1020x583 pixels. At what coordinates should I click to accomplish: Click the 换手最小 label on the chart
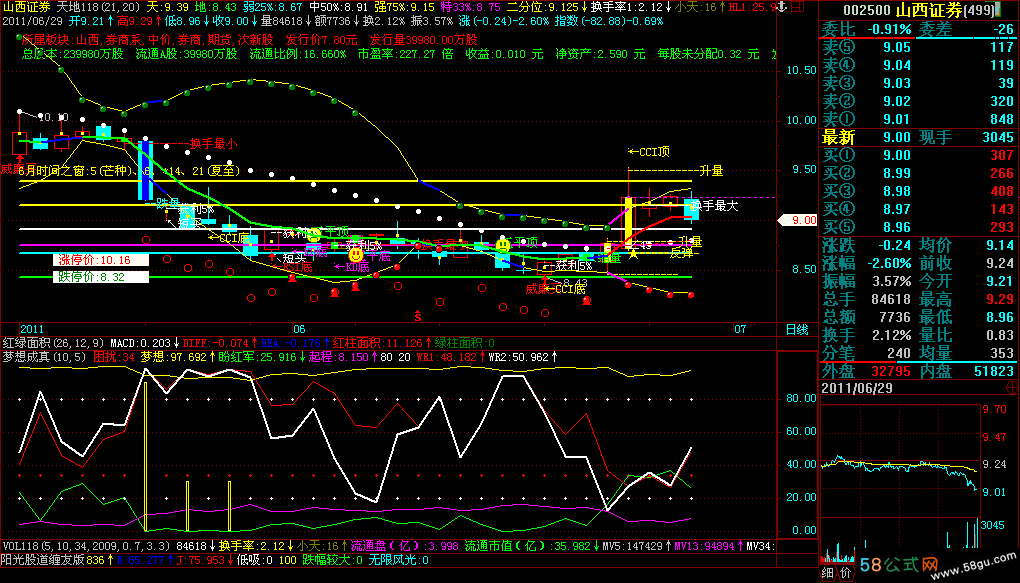213,144
